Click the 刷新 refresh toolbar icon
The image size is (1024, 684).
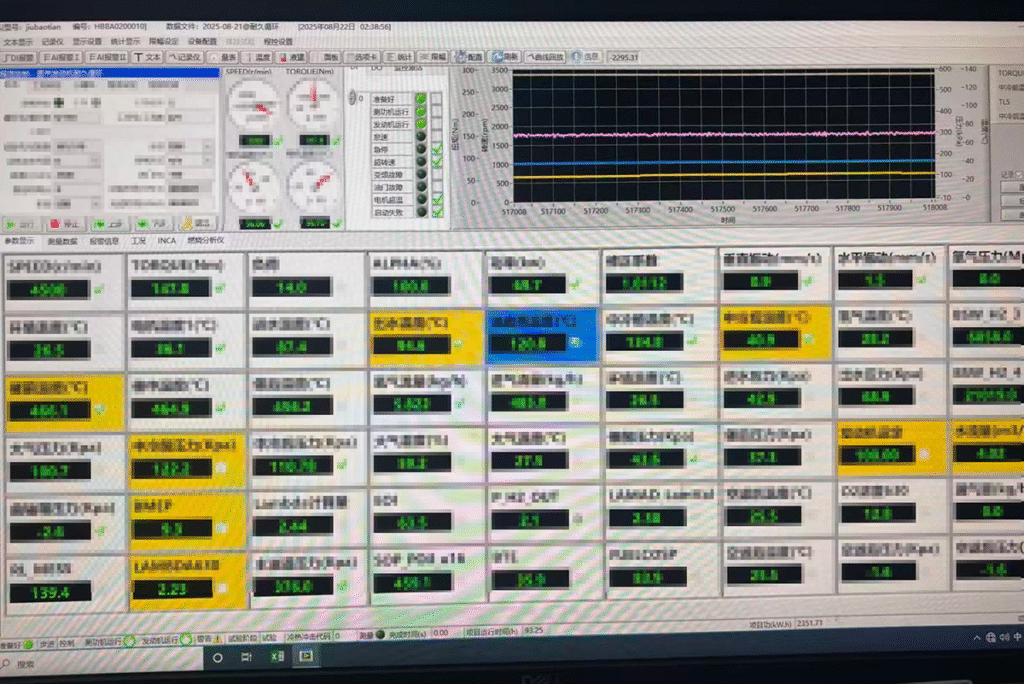pyautogui.click(x=507, y=57)
